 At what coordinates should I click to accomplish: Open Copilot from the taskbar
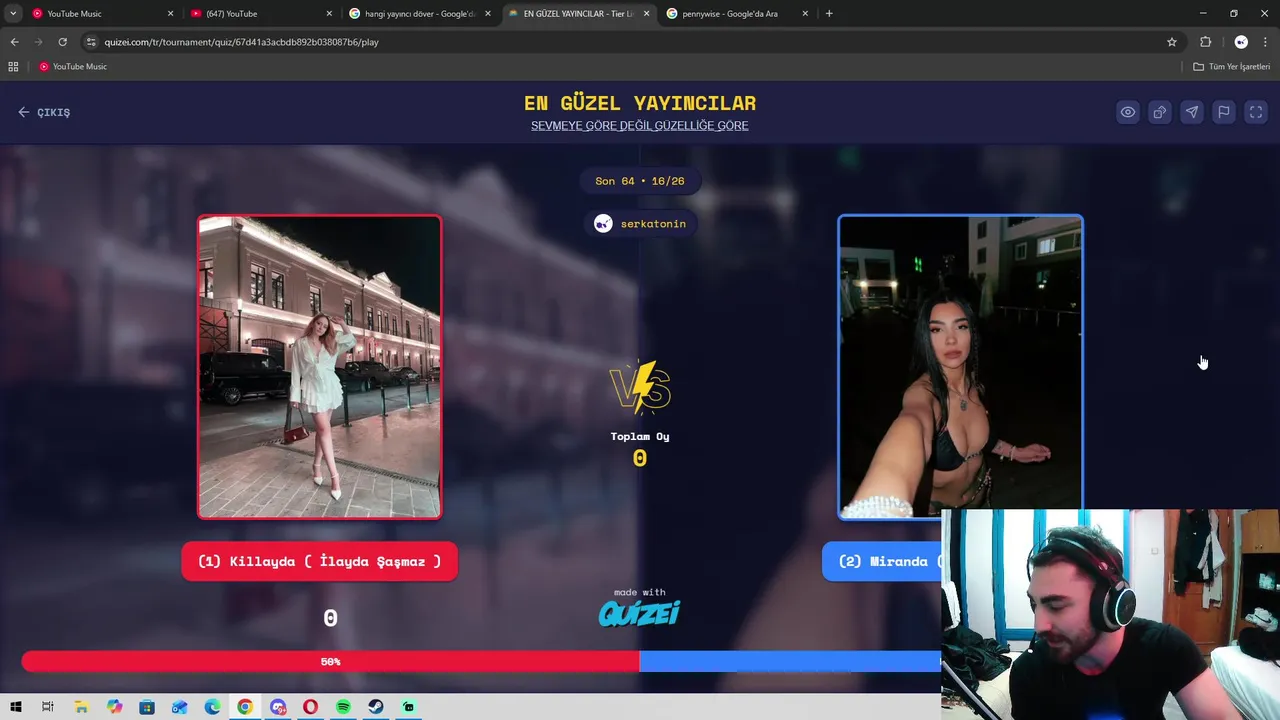pyautogui.click(x=114, y=707)
